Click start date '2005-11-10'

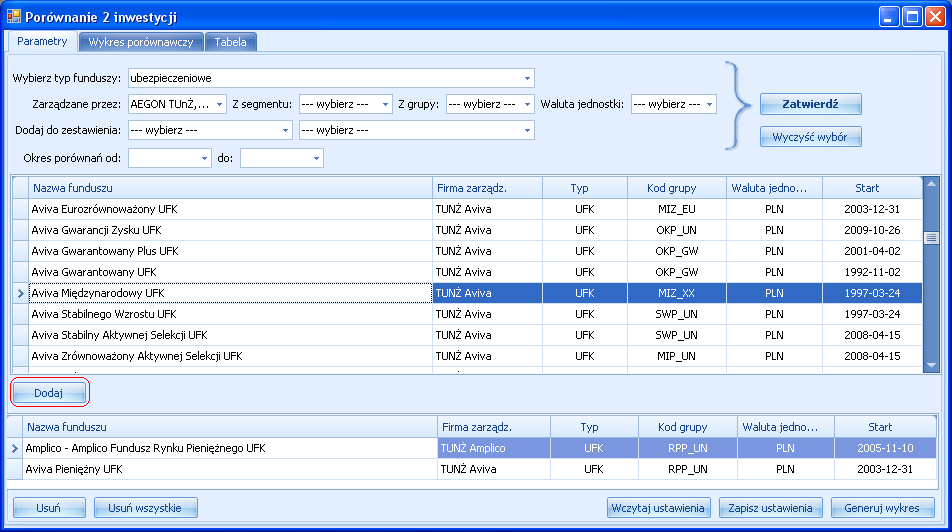(x=885, y=448)
